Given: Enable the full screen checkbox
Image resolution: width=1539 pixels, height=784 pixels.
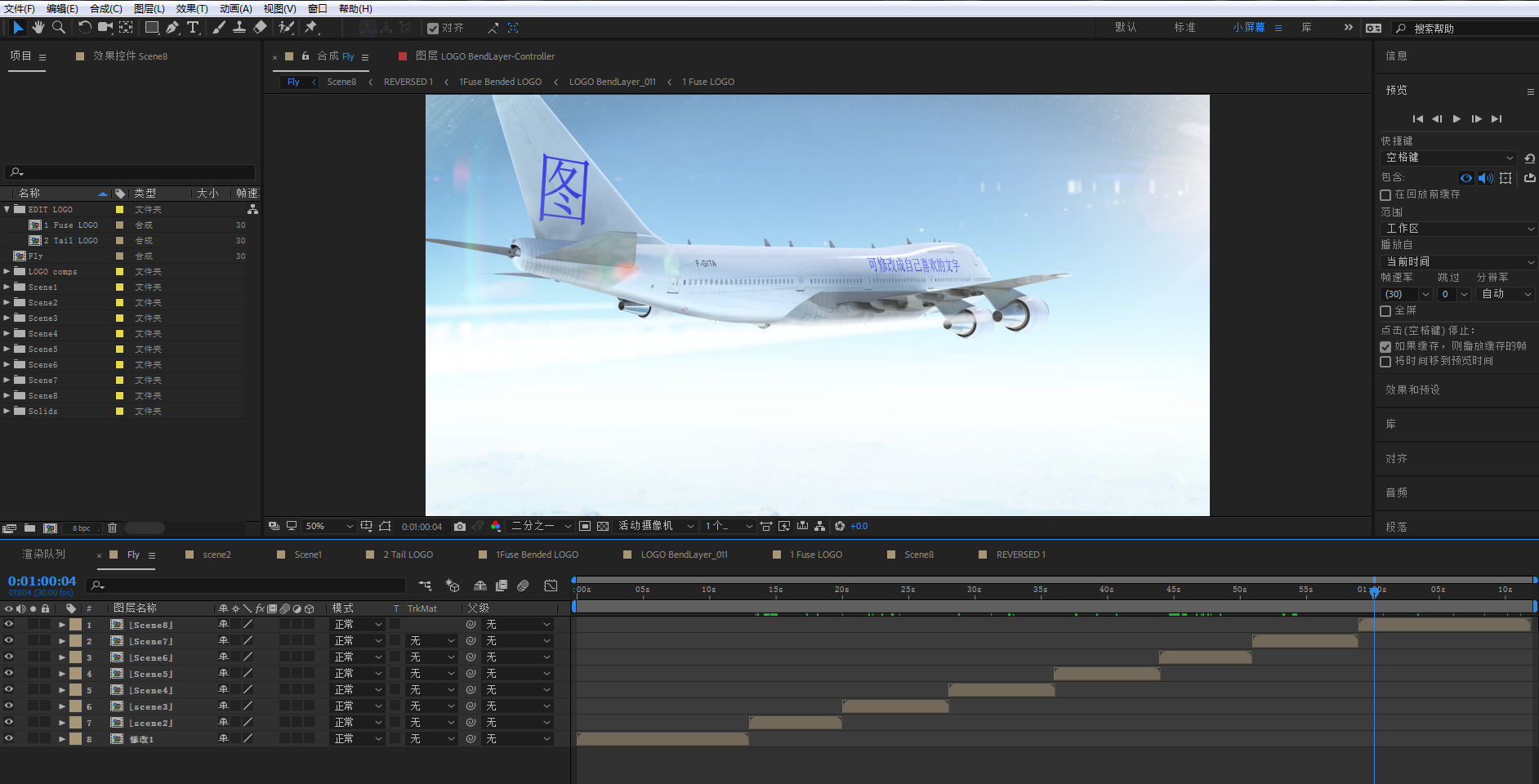Looking at the screenshot, I should 1385,311.
